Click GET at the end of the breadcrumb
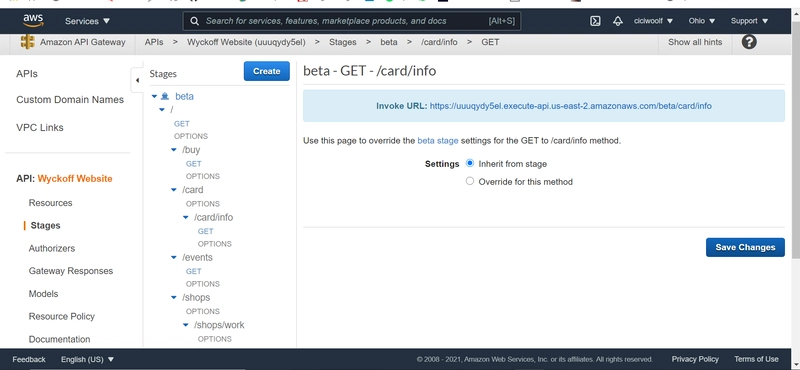 point(490,42)
